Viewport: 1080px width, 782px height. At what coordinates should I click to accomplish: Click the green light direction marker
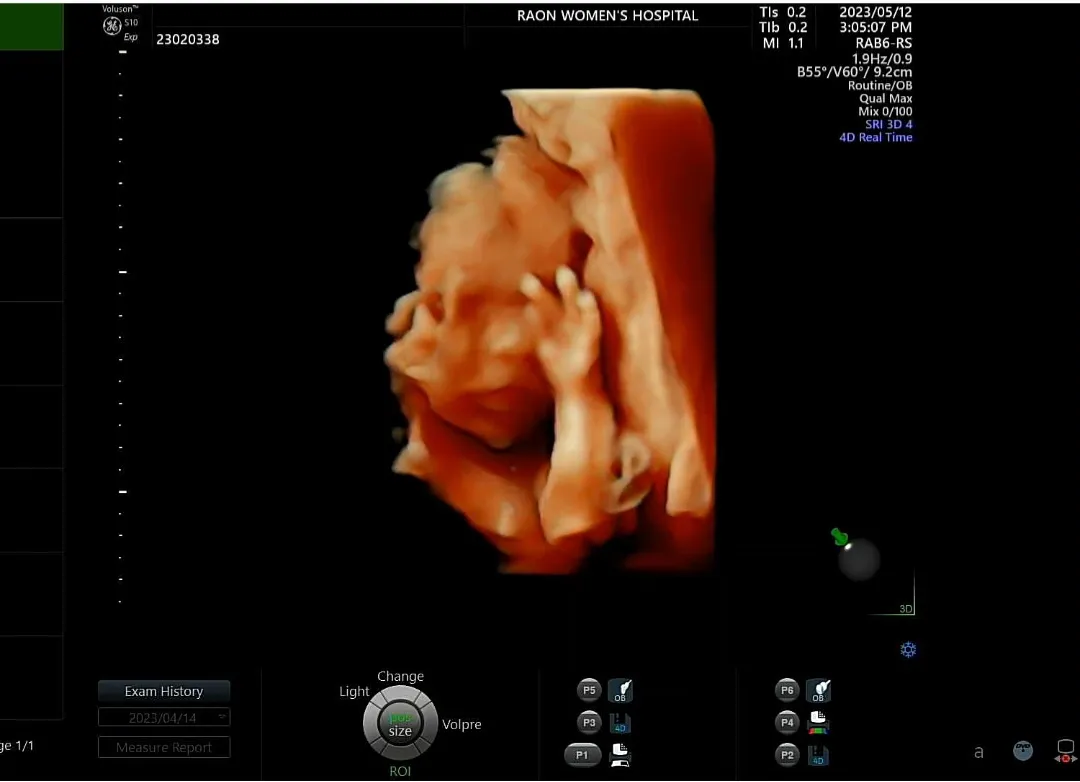[x=839, y=536]
